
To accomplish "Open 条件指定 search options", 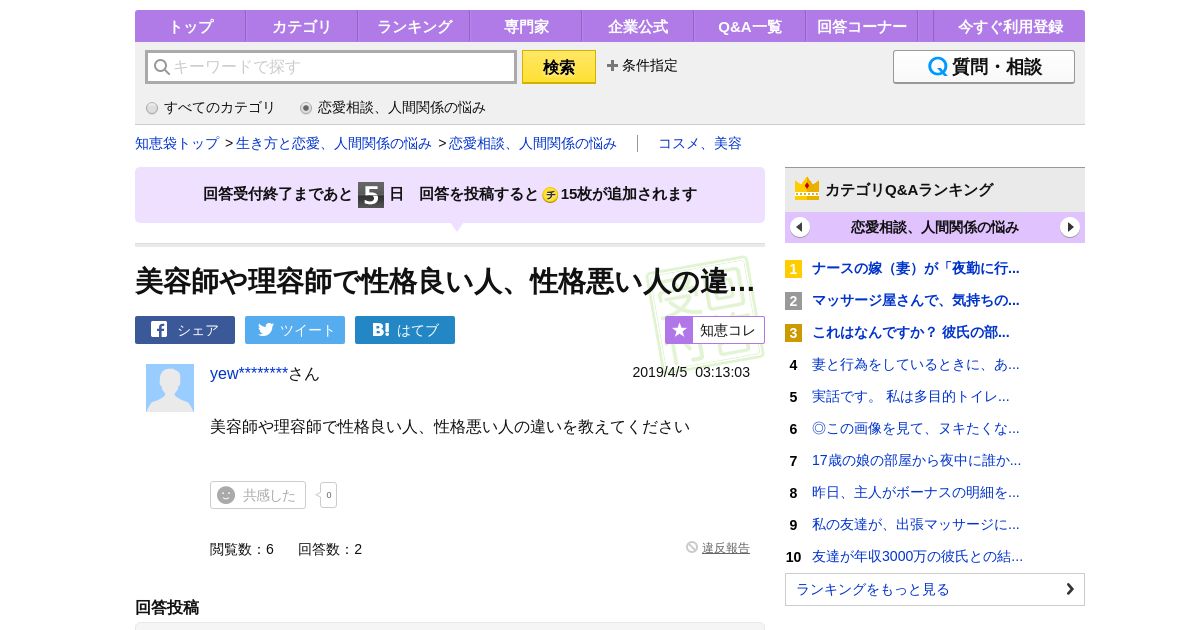I will pos(642,65).
